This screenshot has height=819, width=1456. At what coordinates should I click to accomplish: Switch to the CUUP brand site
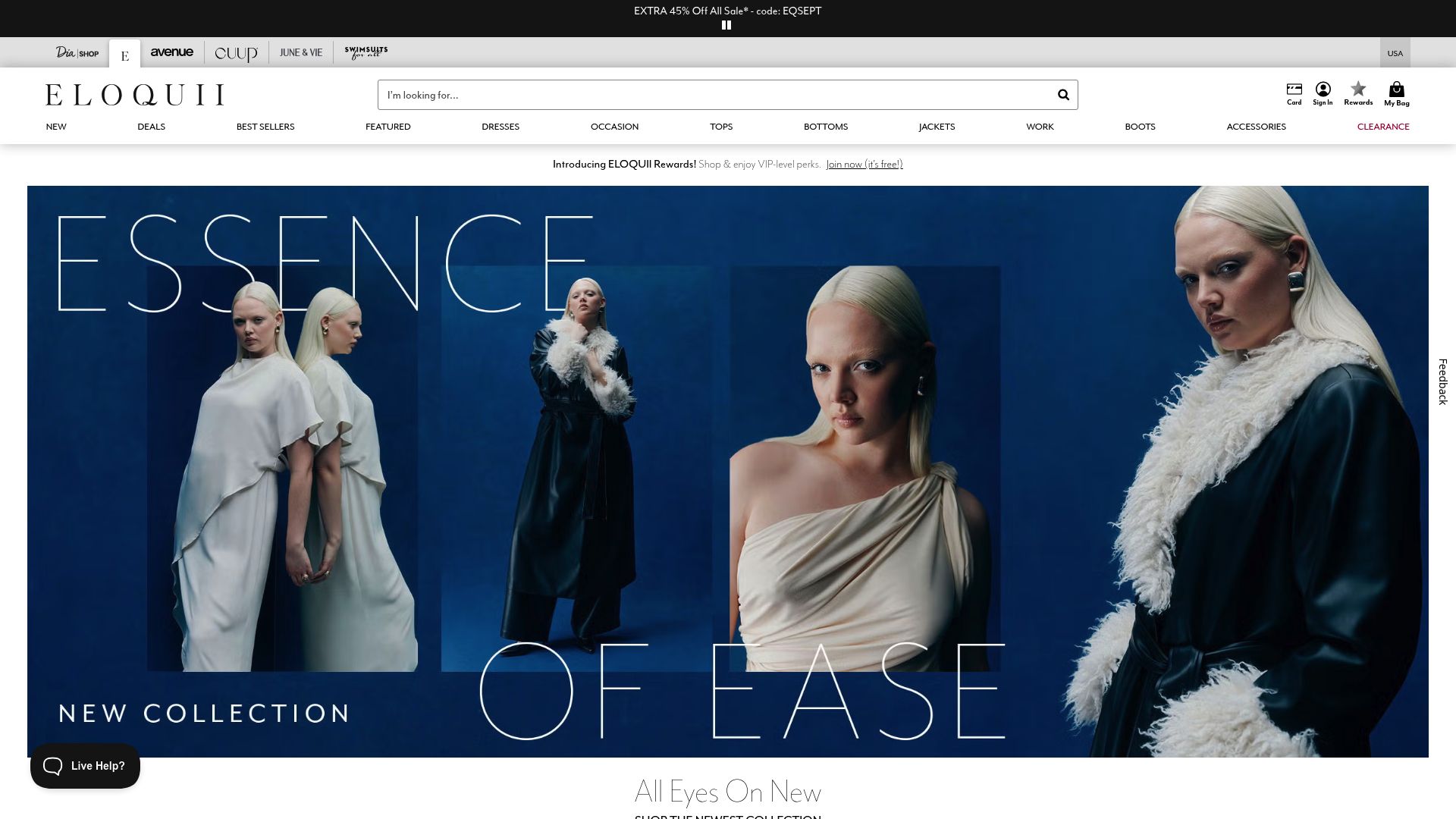236,53
